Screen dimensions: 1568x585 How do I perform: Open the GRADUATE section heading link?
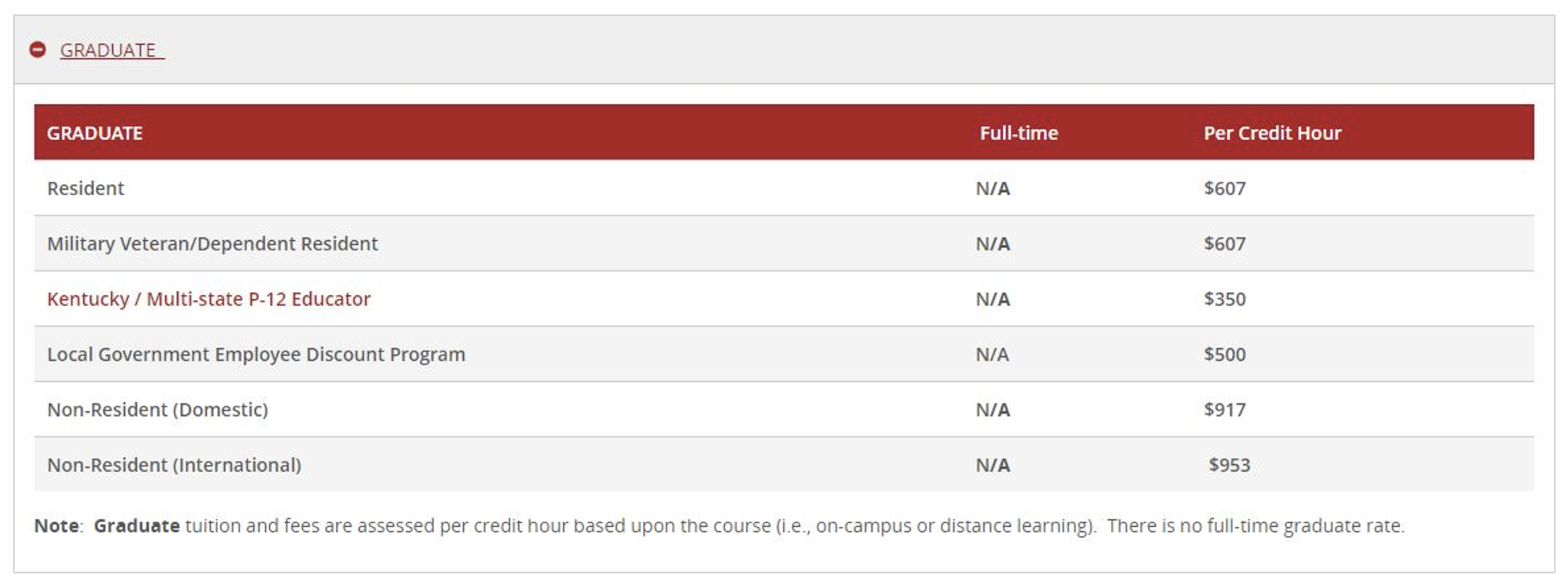109,49
